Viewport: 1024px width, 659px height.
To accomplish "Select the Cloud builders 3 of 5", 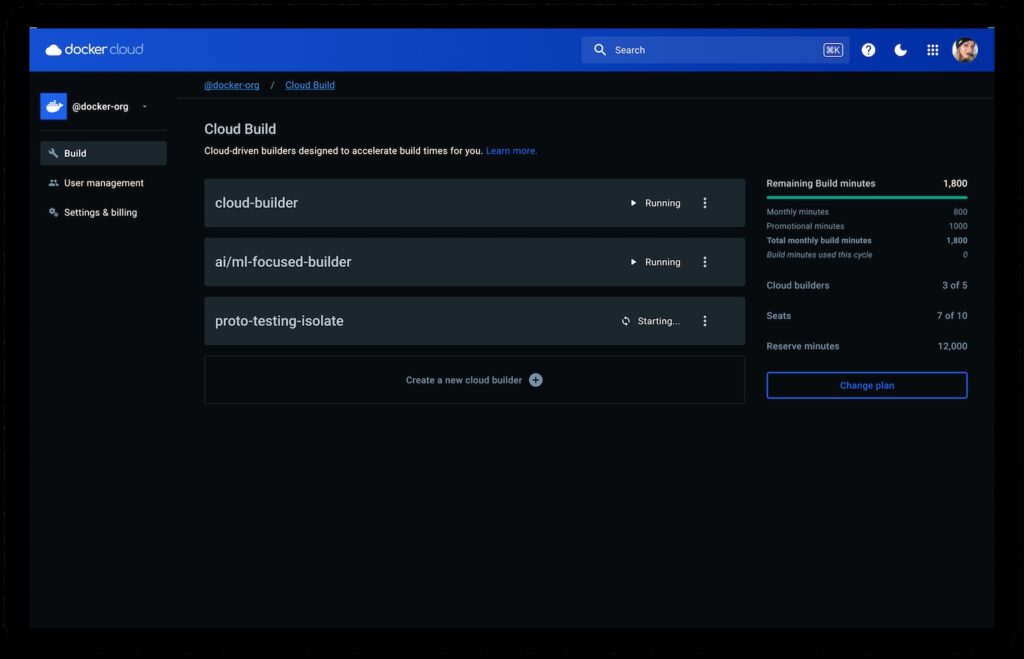I will 955,285.
